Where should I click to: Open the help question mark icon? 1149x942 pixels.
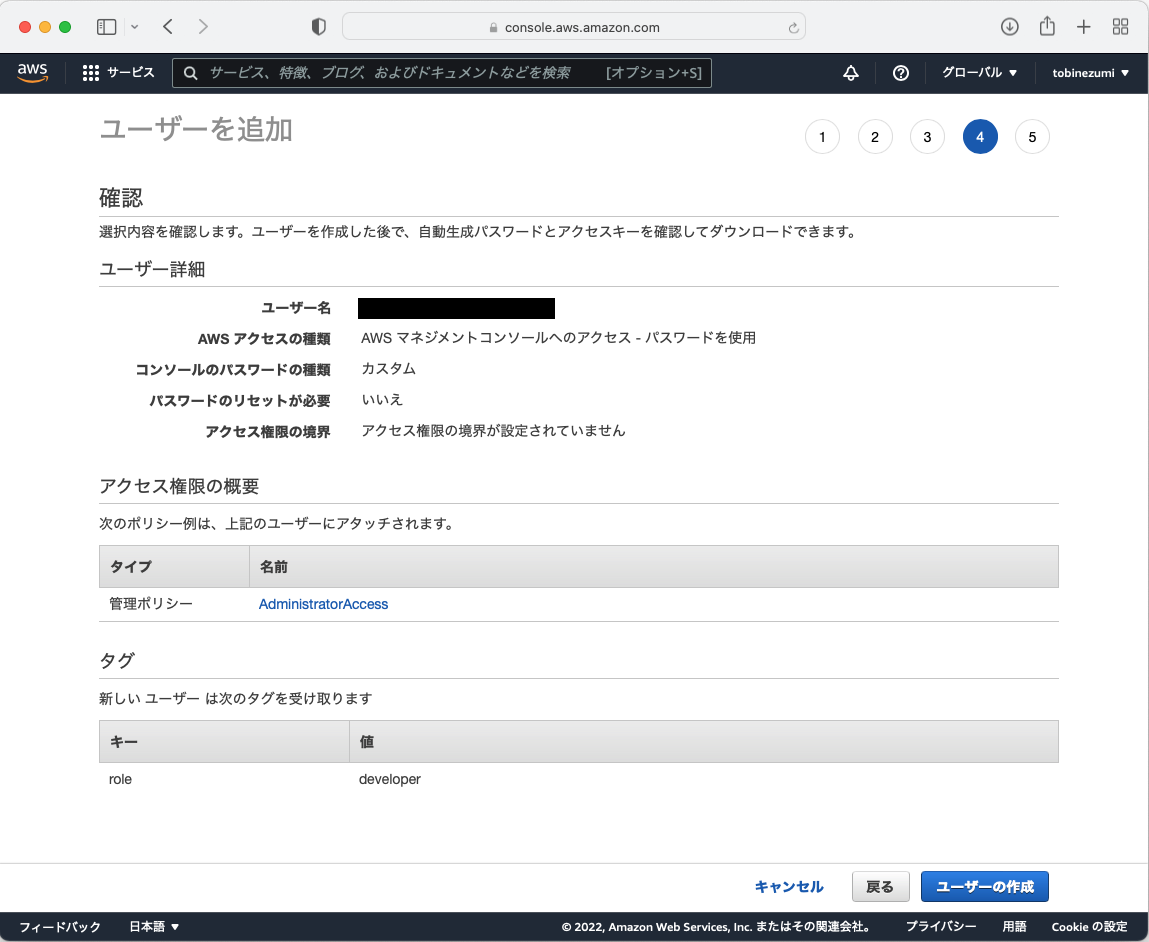click(x=901, y=73)
